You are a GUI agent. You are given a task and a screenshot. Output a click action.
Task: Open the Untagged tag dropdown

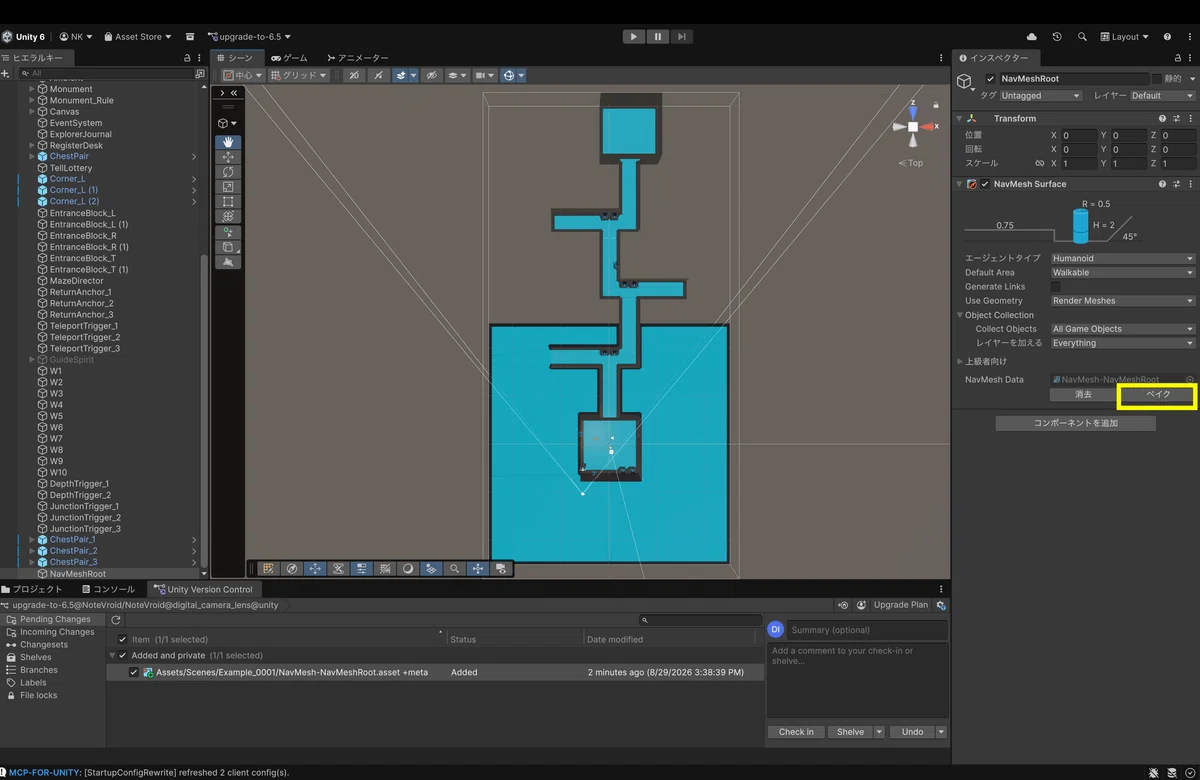tap(1040, 96)
